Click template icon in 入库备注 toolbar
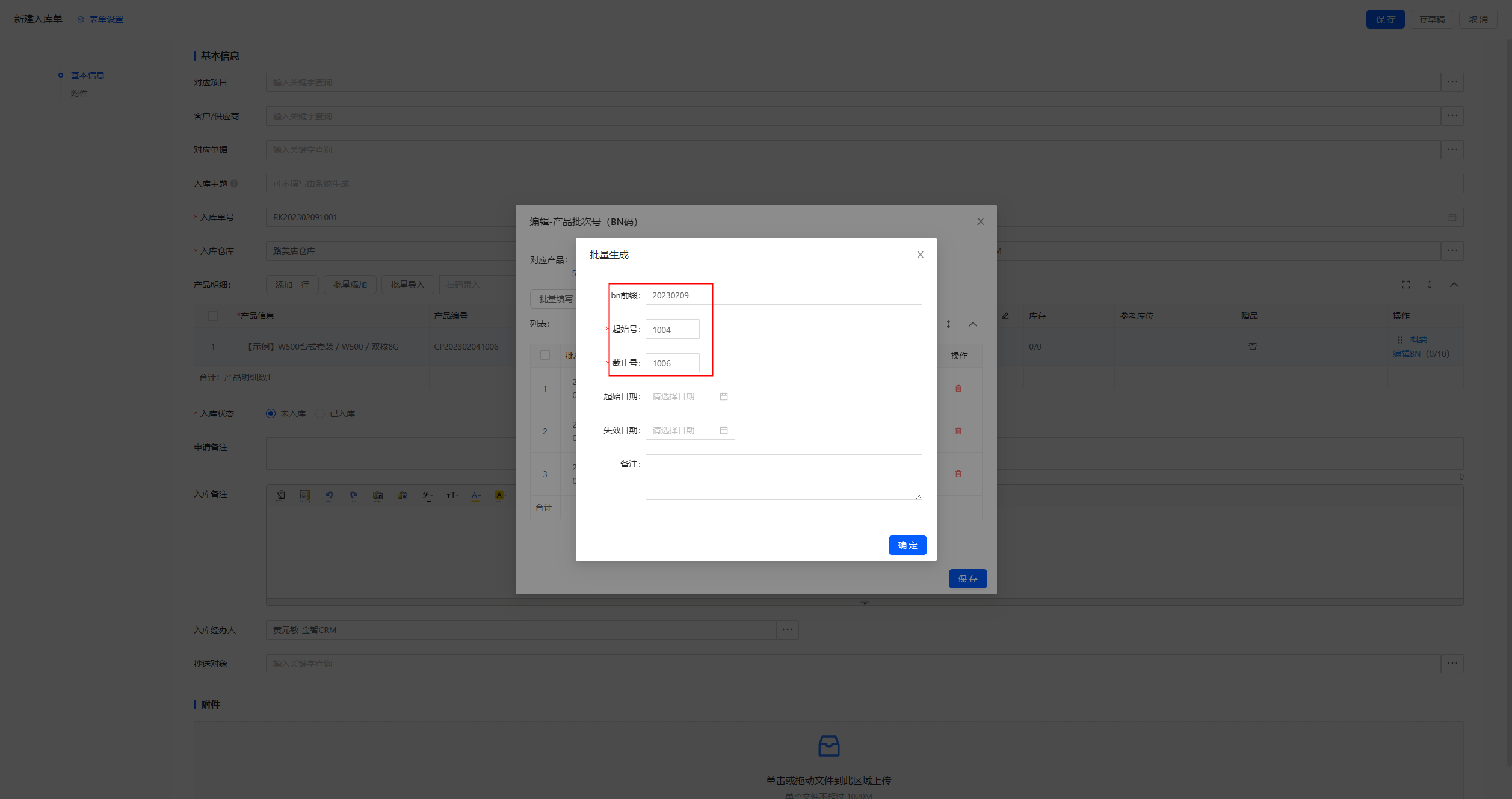Screen dimensions: 1512x799 pyautogui.click(x=305, y=495)
